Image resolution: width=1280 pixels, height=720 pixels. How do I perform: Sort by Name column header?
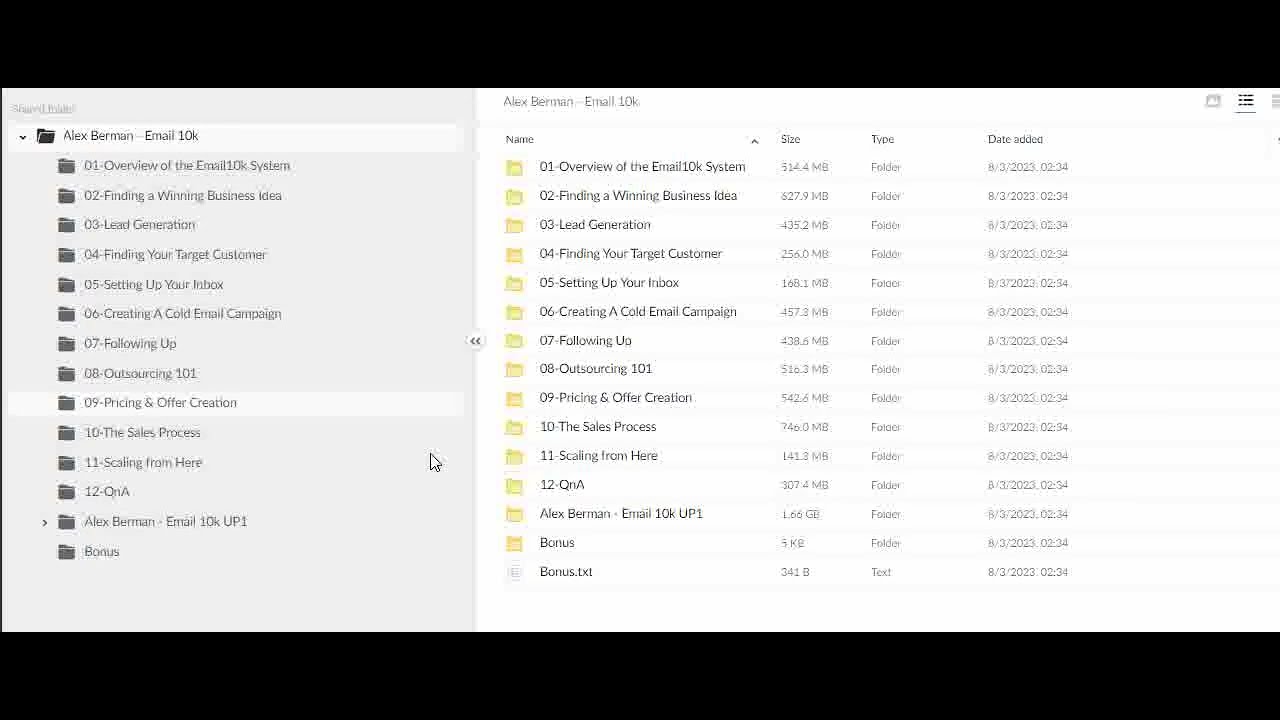[x=520, y=139]
